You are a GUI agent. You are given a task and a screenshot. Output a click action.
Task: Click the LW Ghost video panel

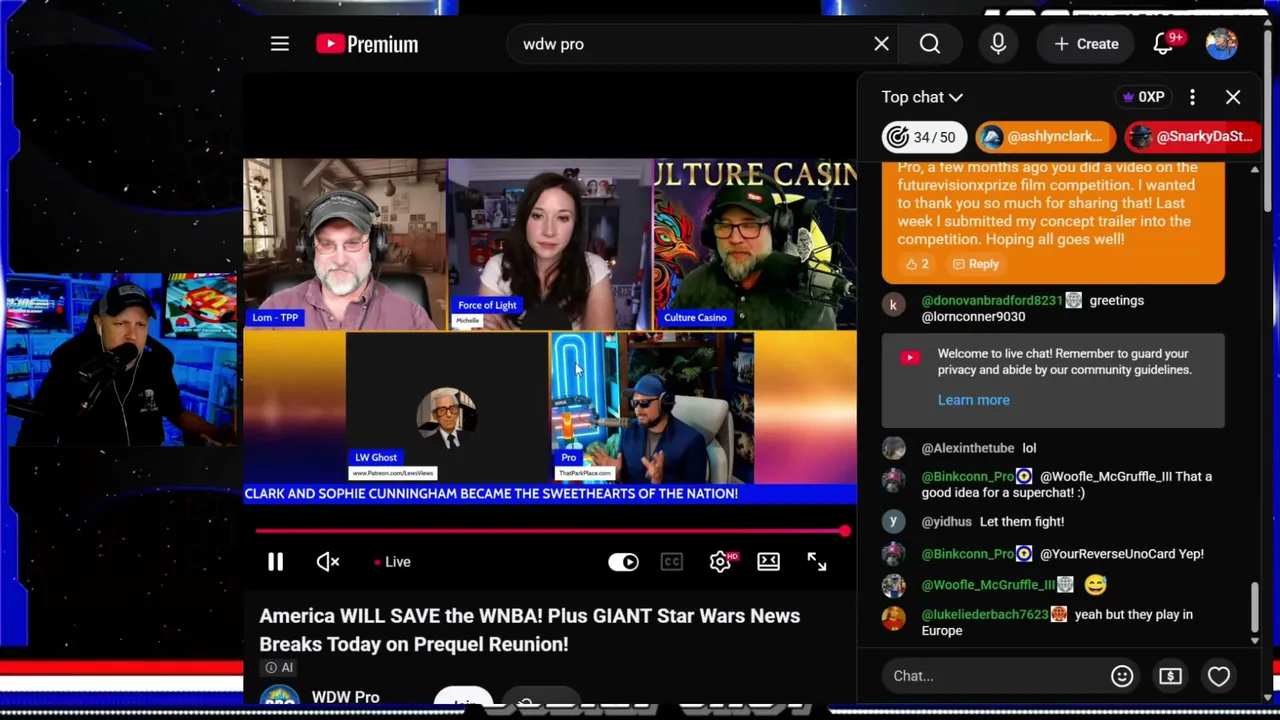447,408
